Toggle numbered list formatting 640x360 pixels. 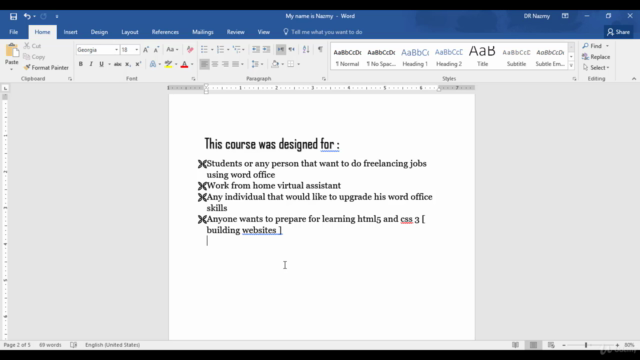[x=220, y=50]
